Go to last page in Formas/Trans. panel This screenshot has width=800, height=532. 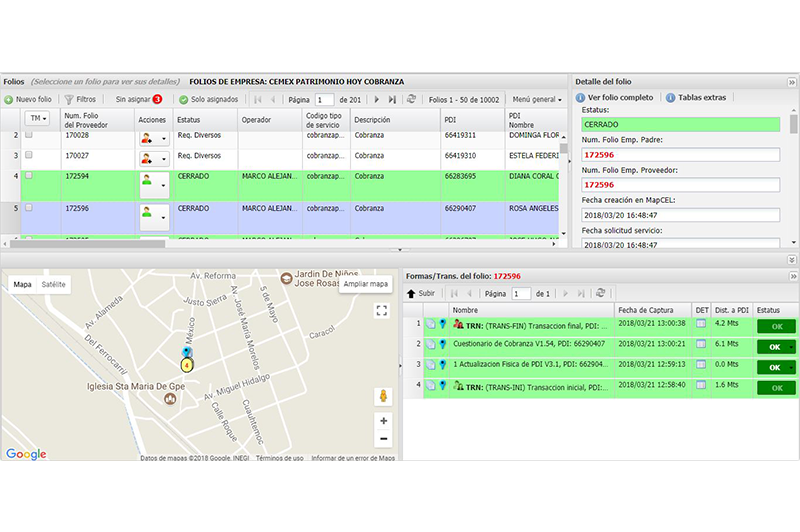tap(581, 293)
